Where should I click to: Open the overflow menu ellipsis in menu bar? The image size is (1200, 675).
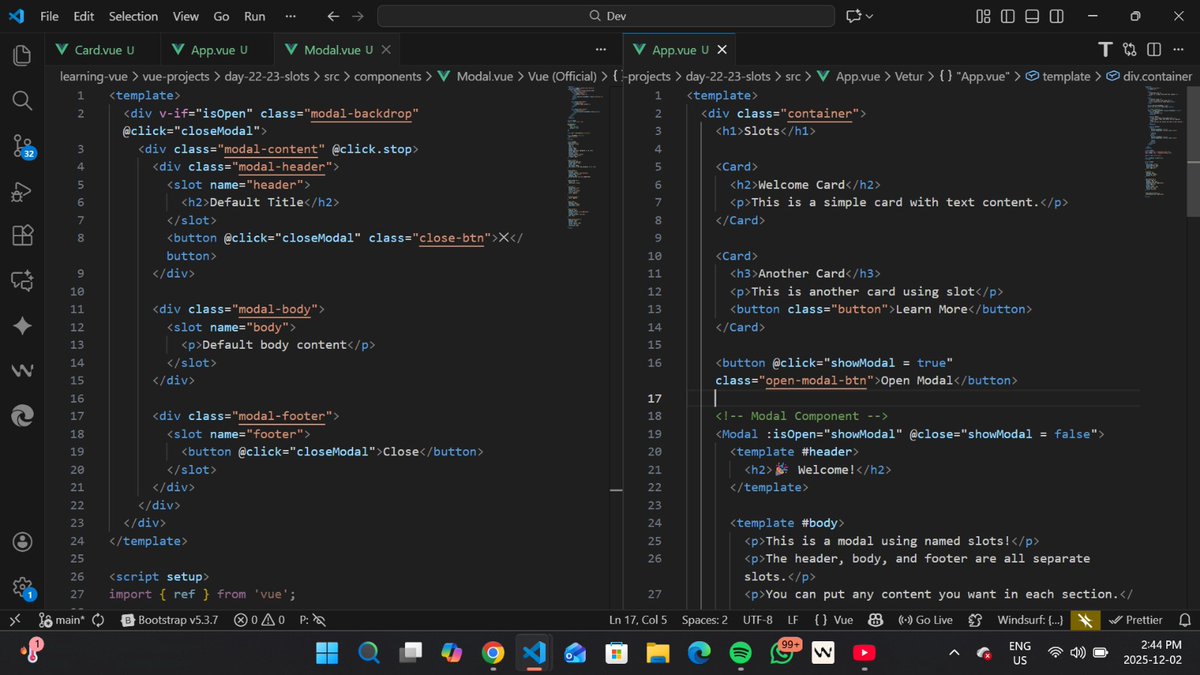pos(290,16)
